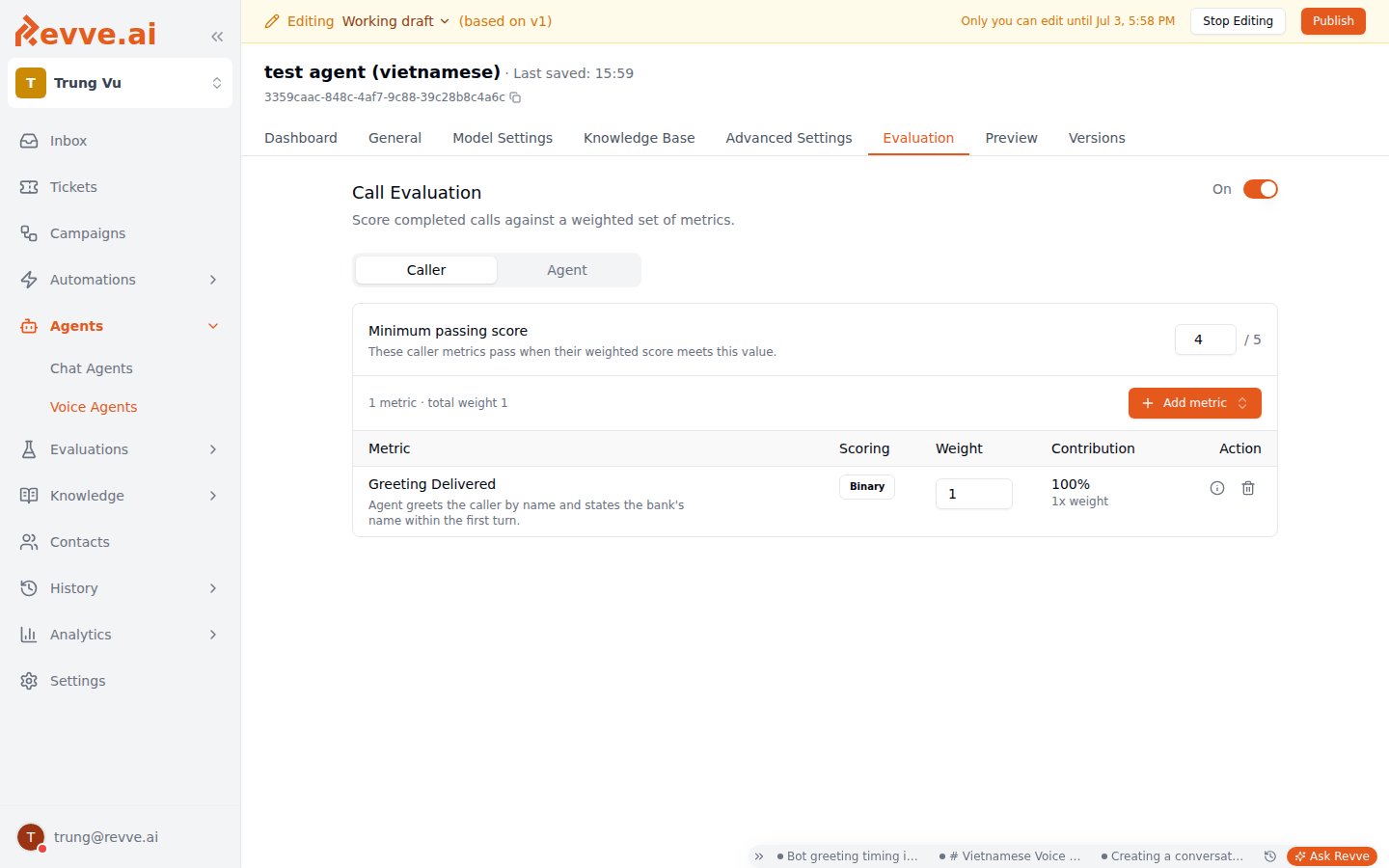Expand Automations submenu
Viewport: 1389px width, 868px height.
213,280
